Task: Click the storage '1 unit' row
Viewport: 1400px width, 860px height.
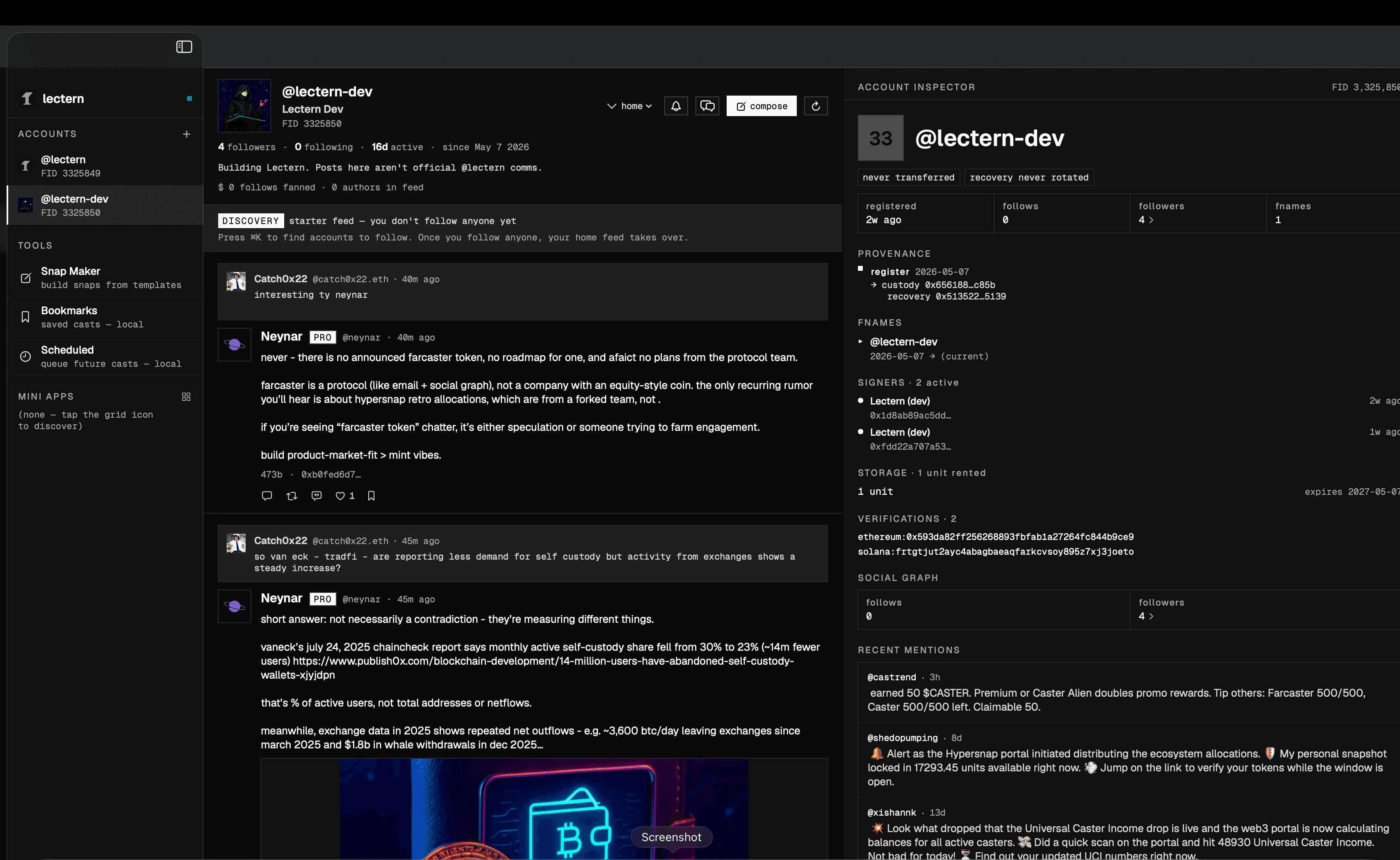Action: [x=1128, y=492]
